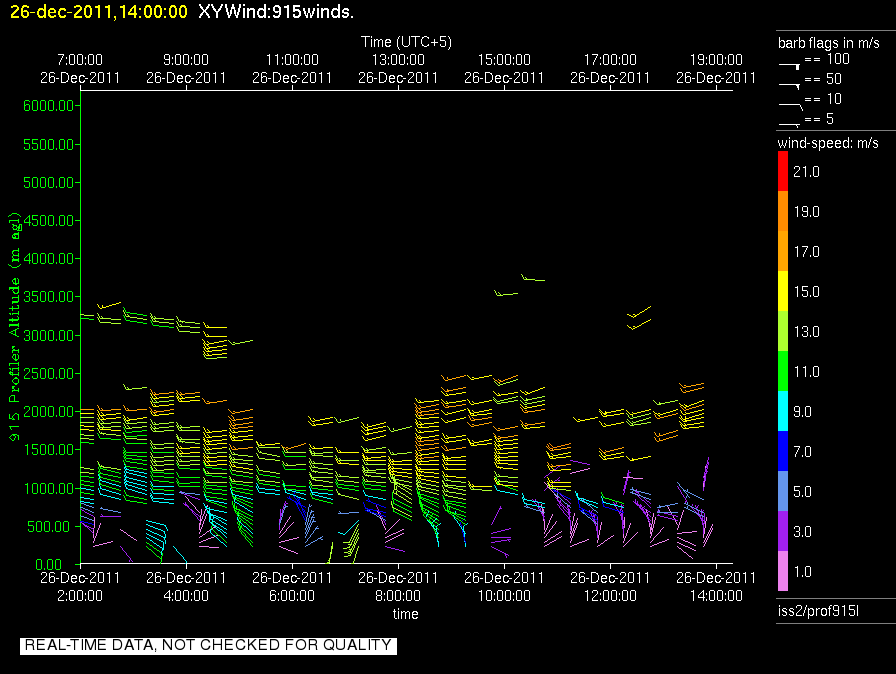Screen dimensions: 896x674
Task: Click the '6:00:00' bottom axis time label
Action: (292, 596)
